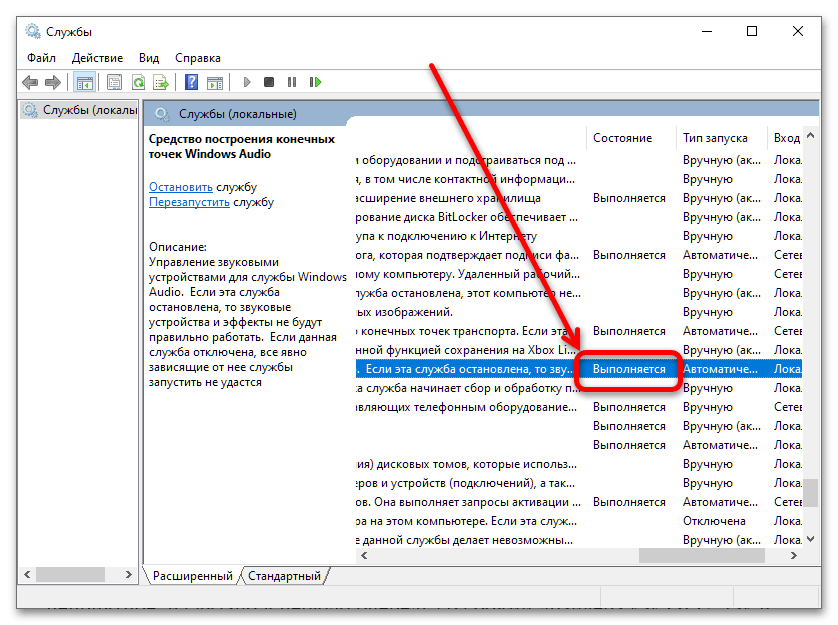
Task: Click tree pane scroll left arrow
Action: (27, 574)
